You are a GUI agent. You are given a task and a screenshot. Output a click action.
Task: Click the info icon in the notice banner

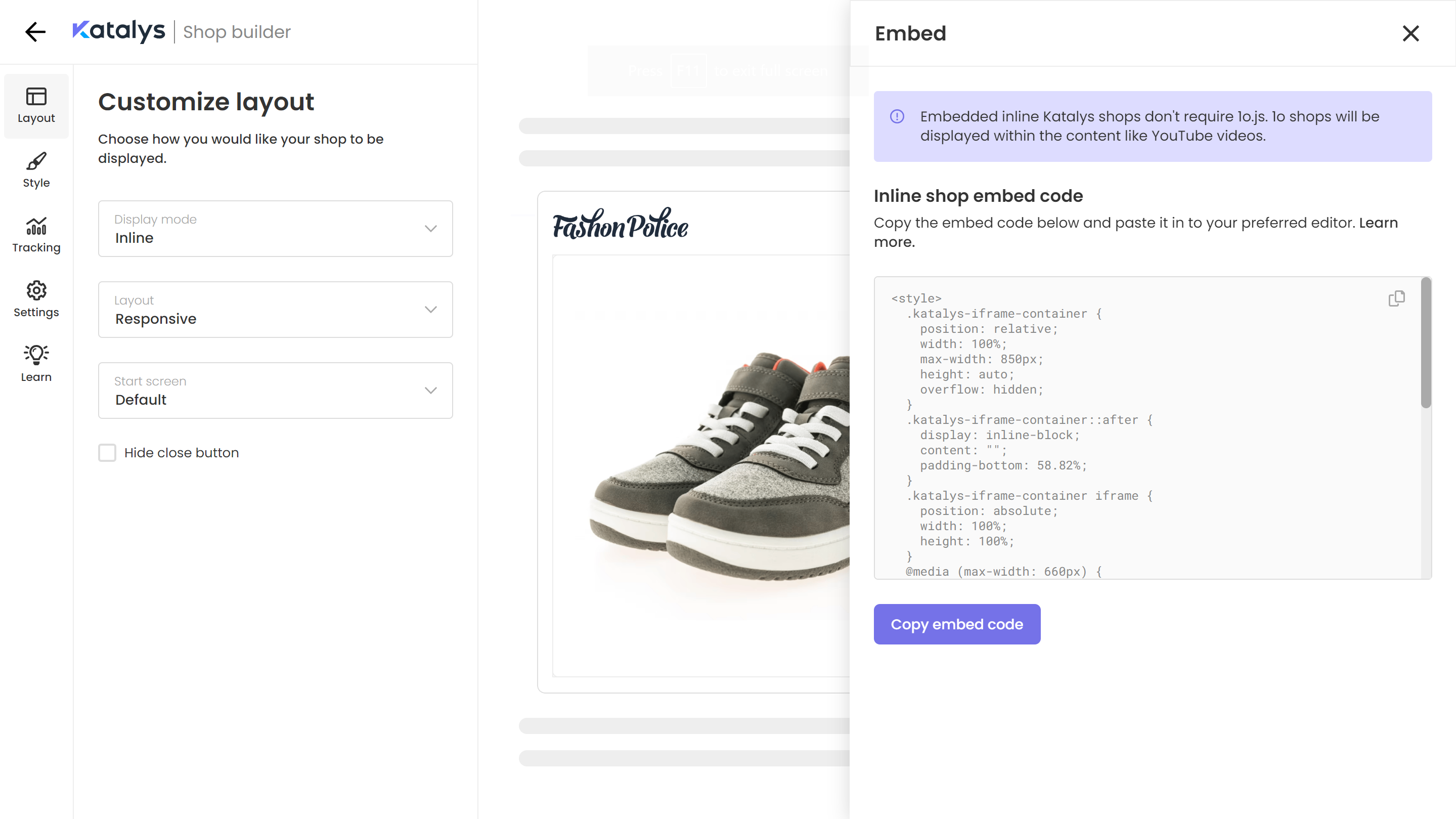pyautogui.click(x=897, y=117)
